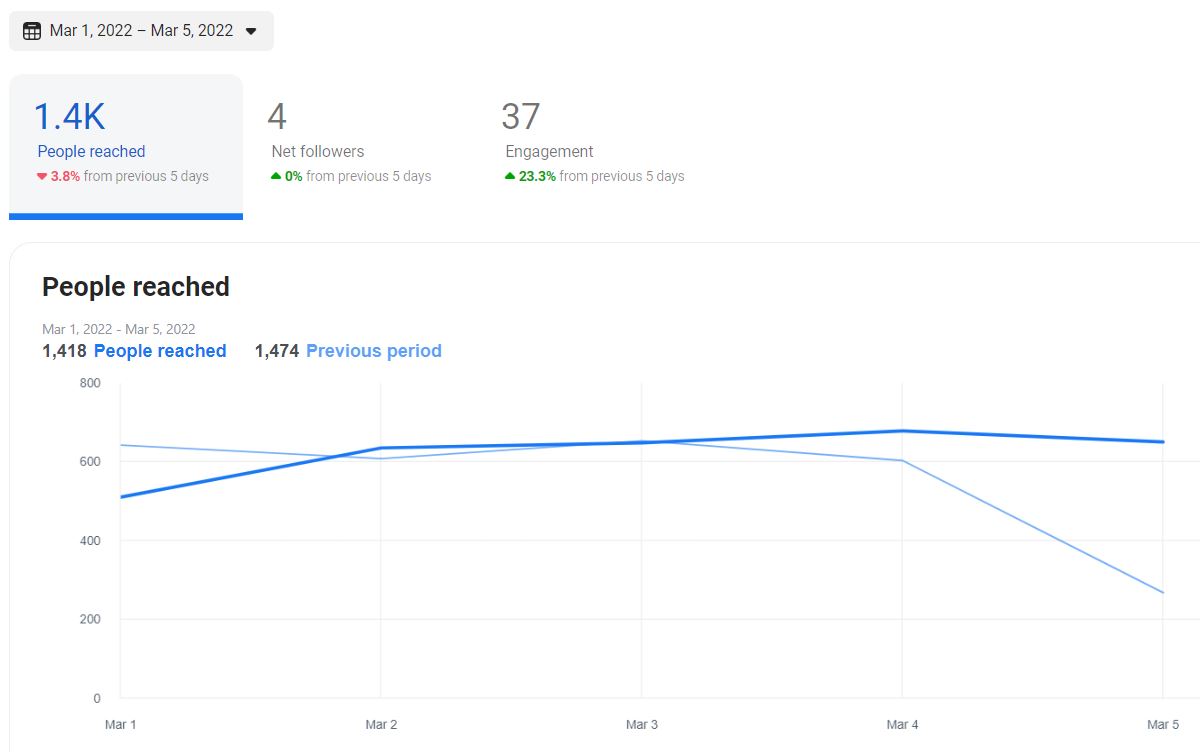Click the green up arrow by 0%
The height and width of the screenshot is (752, 1200).
tap(276, 176)
